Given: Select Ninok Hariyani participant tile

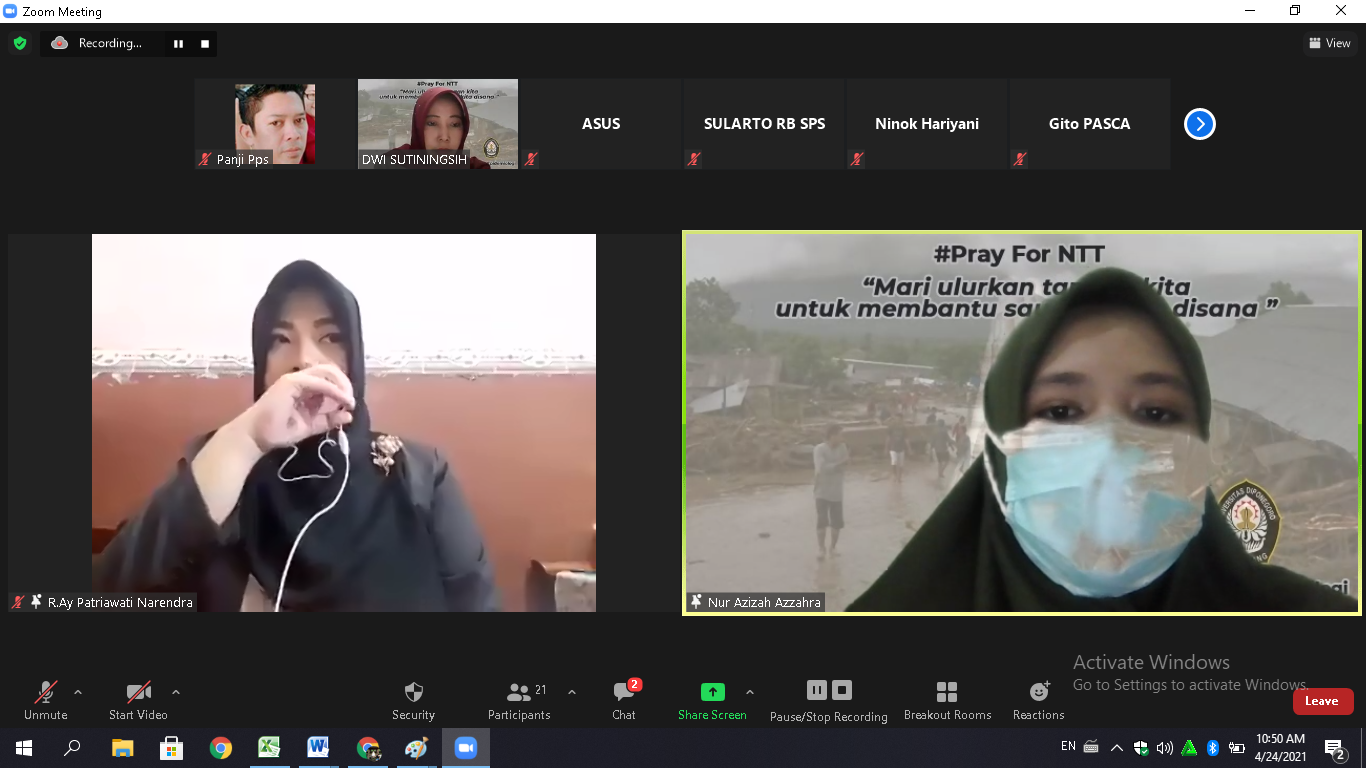Looking at the screenshot, I should pos(927,124).
